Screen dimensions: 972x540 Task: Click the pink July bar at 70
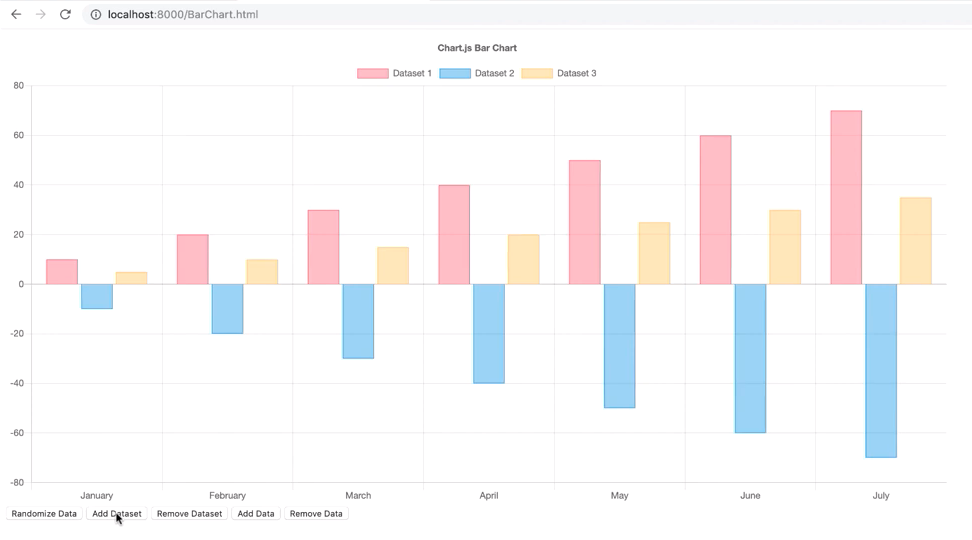pyautogui.click(x=846, y=198)
